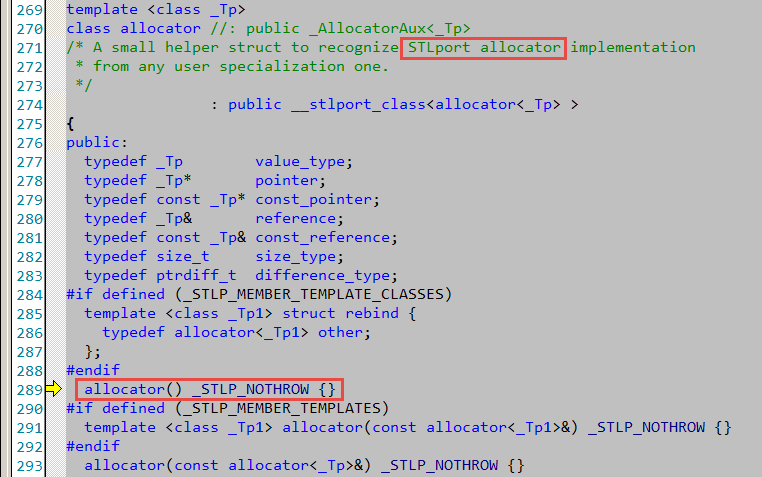Click the '__stlport_class' base class name
Image resolution: width=762 pixels, height=477 pixels.
(x=358, y=105)
